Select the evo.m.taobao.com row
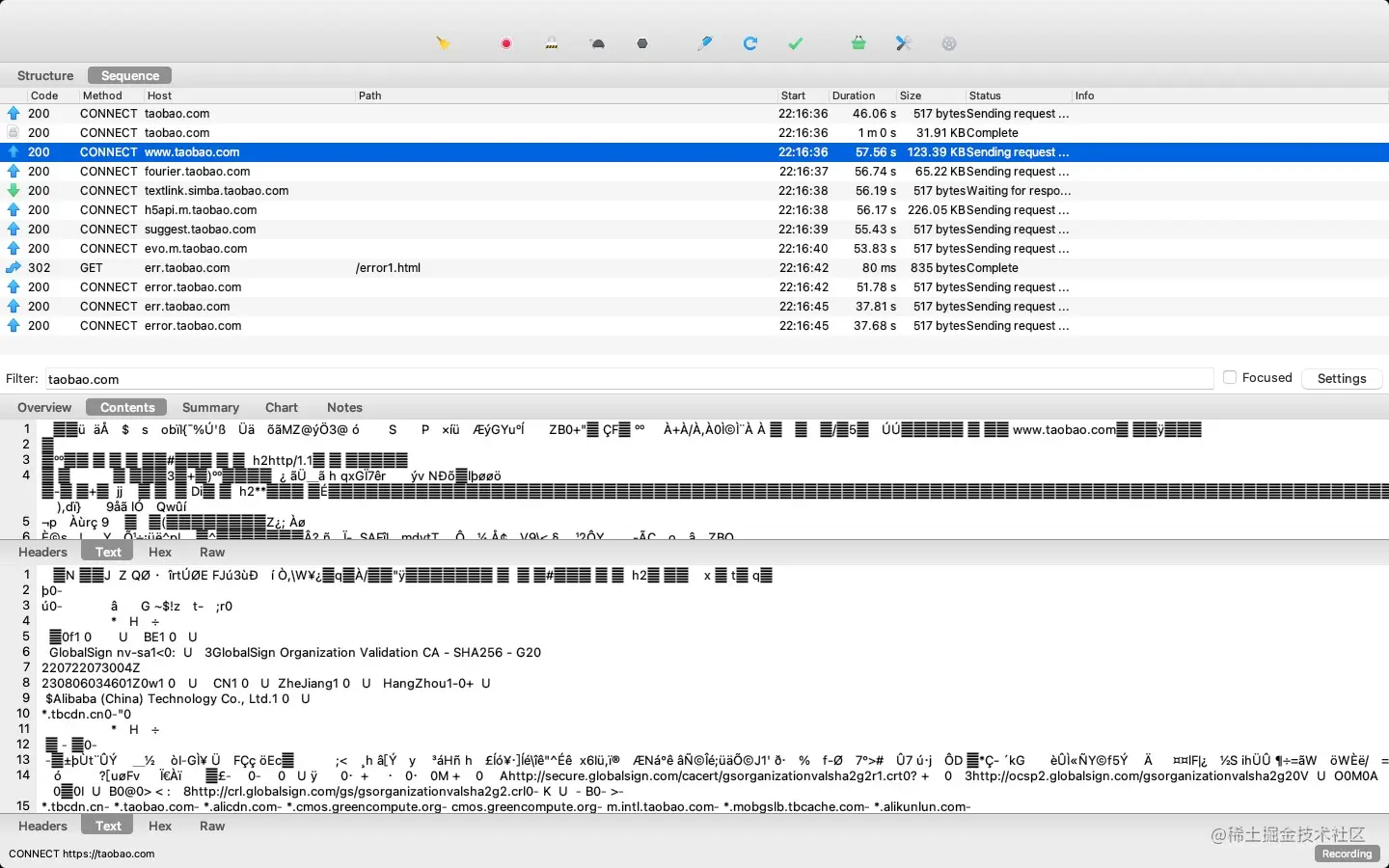Image resolution: width=1389 pixels, height=868 pixels. coord(694,249)
